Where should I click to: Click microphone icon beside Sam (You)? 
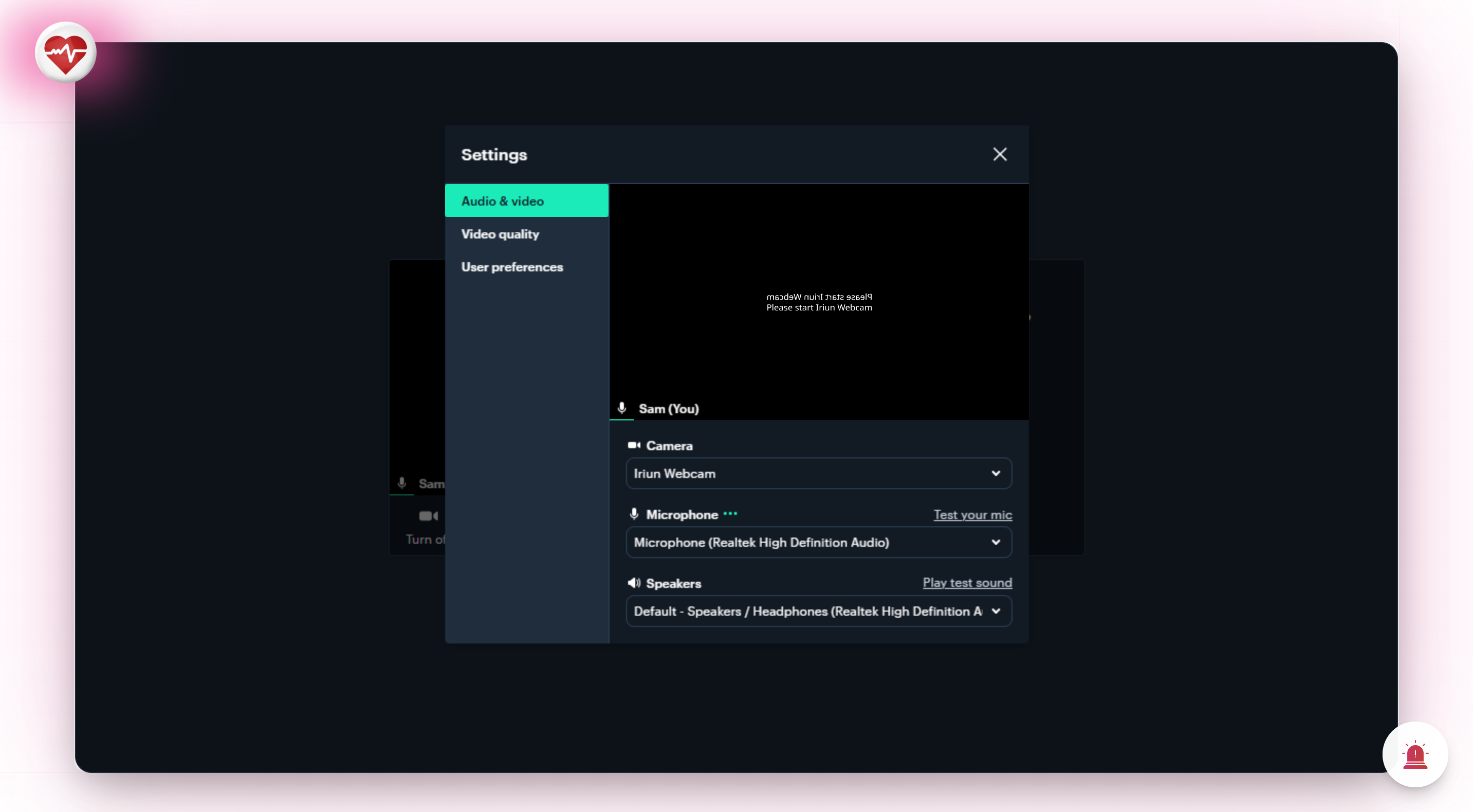(621, 408)
